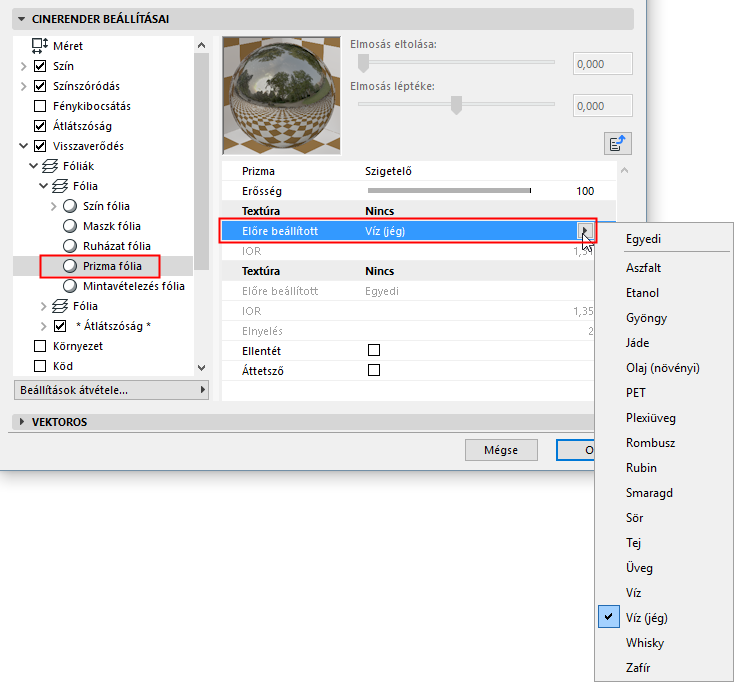
Task: Expand the Szín tree item
Action: click(23, 66)
